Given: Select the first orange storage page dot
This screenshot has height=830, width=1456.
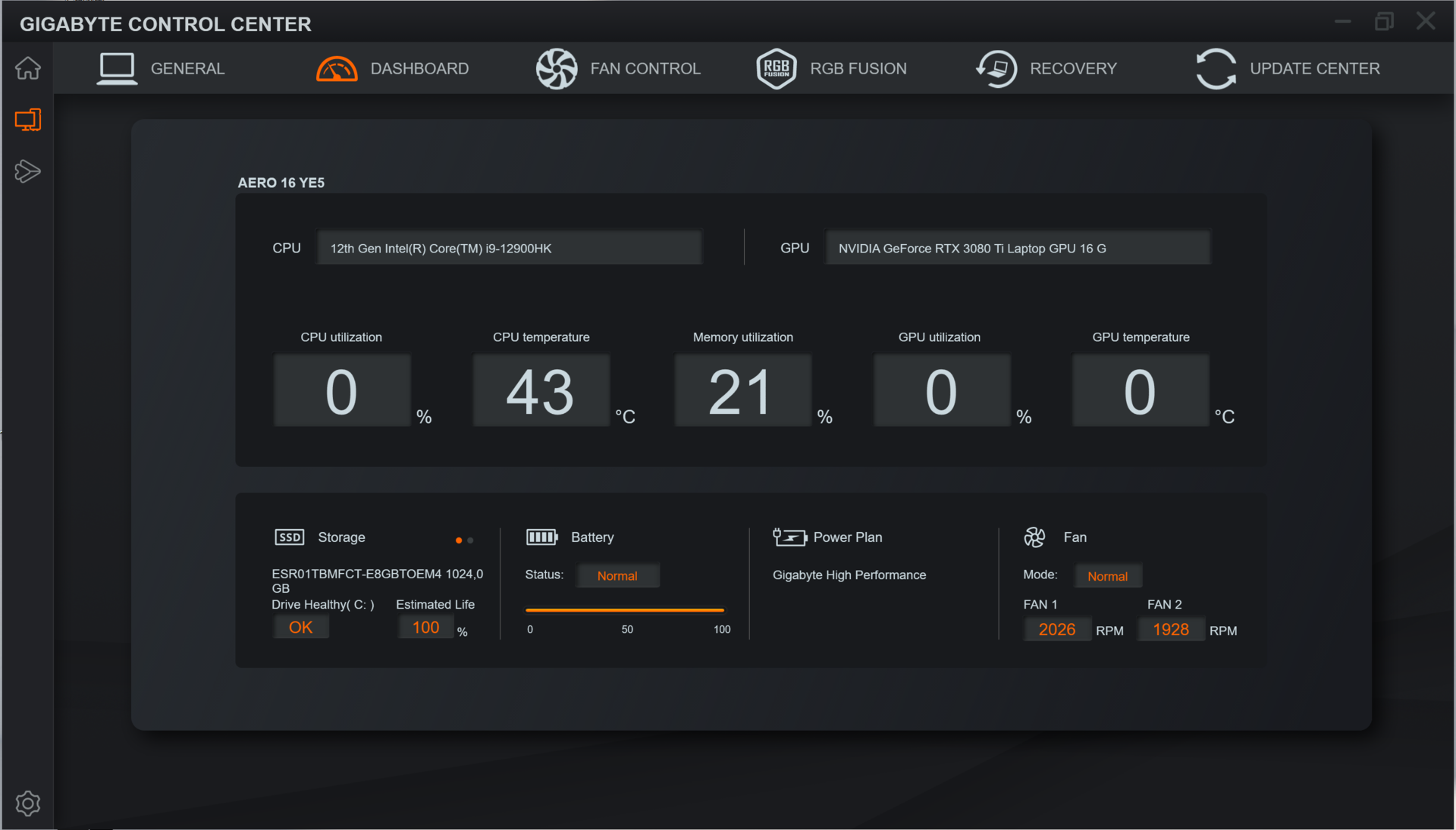Looking at the screenshot, I should pos(459,540).
